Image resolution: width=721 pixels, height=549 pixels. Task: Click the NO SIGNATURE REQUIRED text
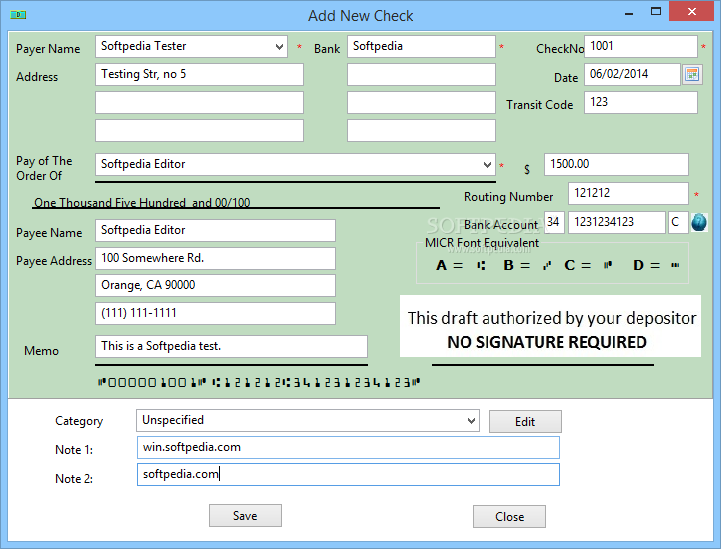tap(547, 342)
